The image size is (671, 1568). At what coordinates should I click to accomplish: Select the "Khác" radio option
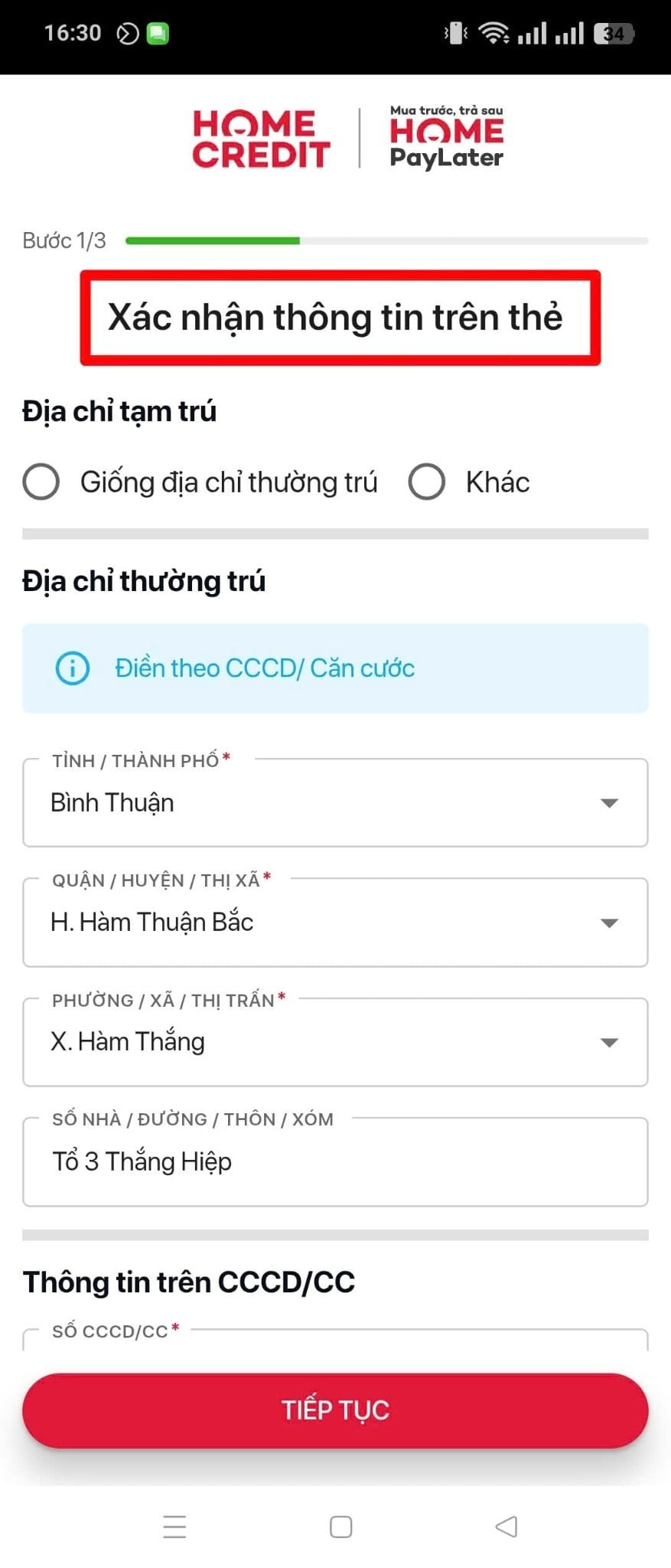427,482
